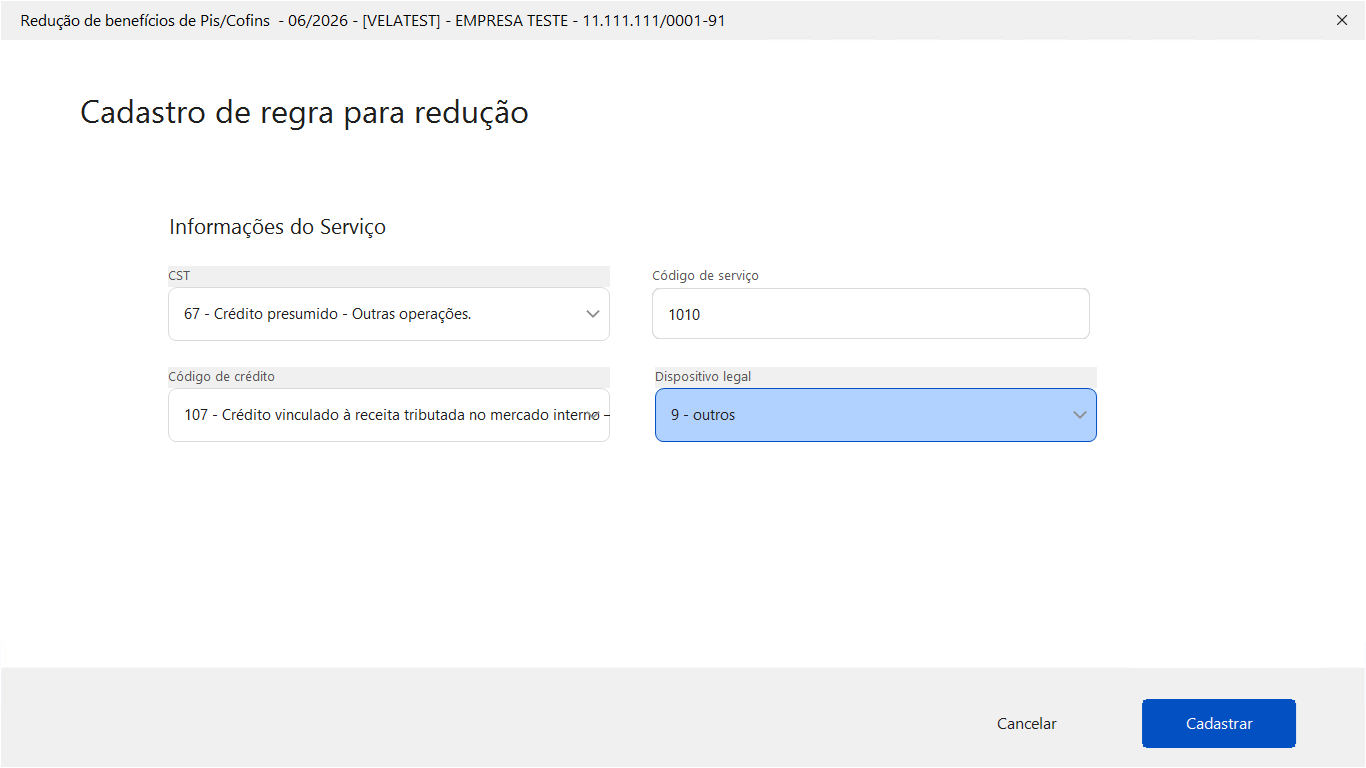Click the Cancelar button
The height and width of the screenshot is (768, 1366).
(x=1027, y=724)
